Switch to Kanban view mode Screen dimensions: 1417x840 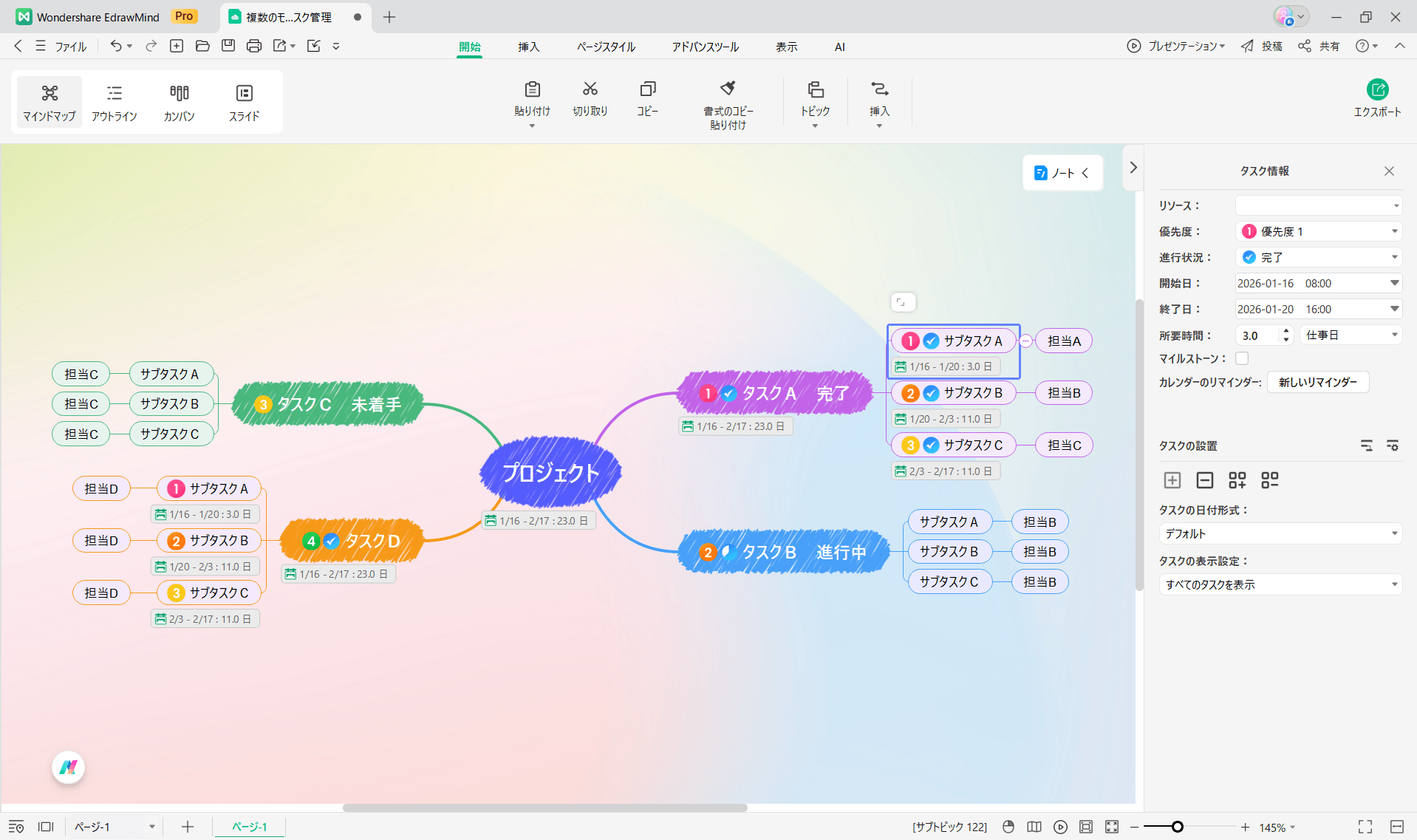pyautogui.click(x=179, y=102)
